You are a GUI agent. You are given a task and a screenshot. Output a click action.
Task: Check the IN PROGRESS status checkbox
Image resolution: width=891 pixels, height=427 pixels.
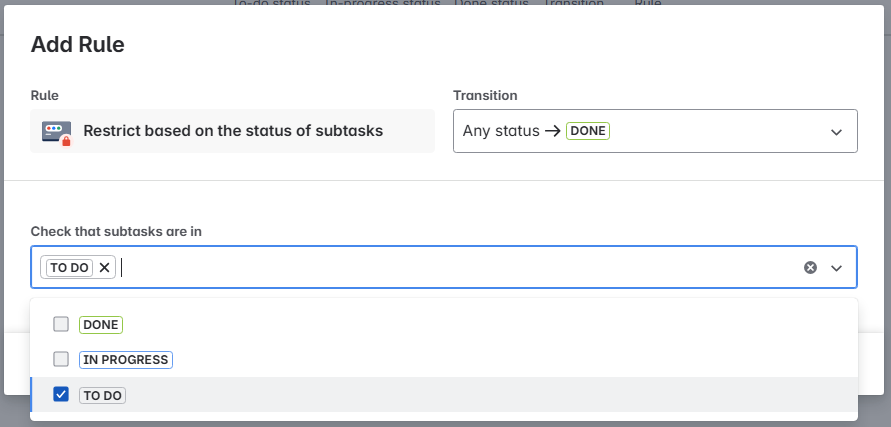[x=61, y=359]
